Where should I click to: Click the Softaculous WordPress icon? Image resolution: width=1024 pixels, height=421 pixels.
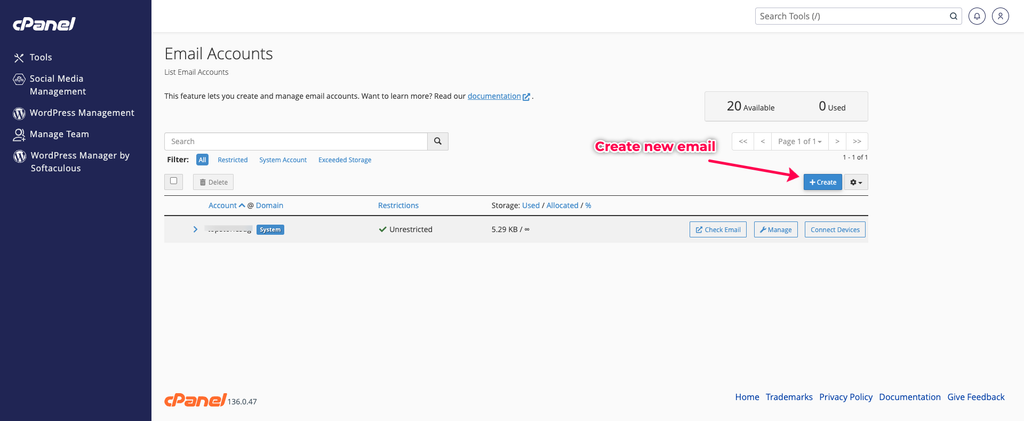click(x=19, y=157)
